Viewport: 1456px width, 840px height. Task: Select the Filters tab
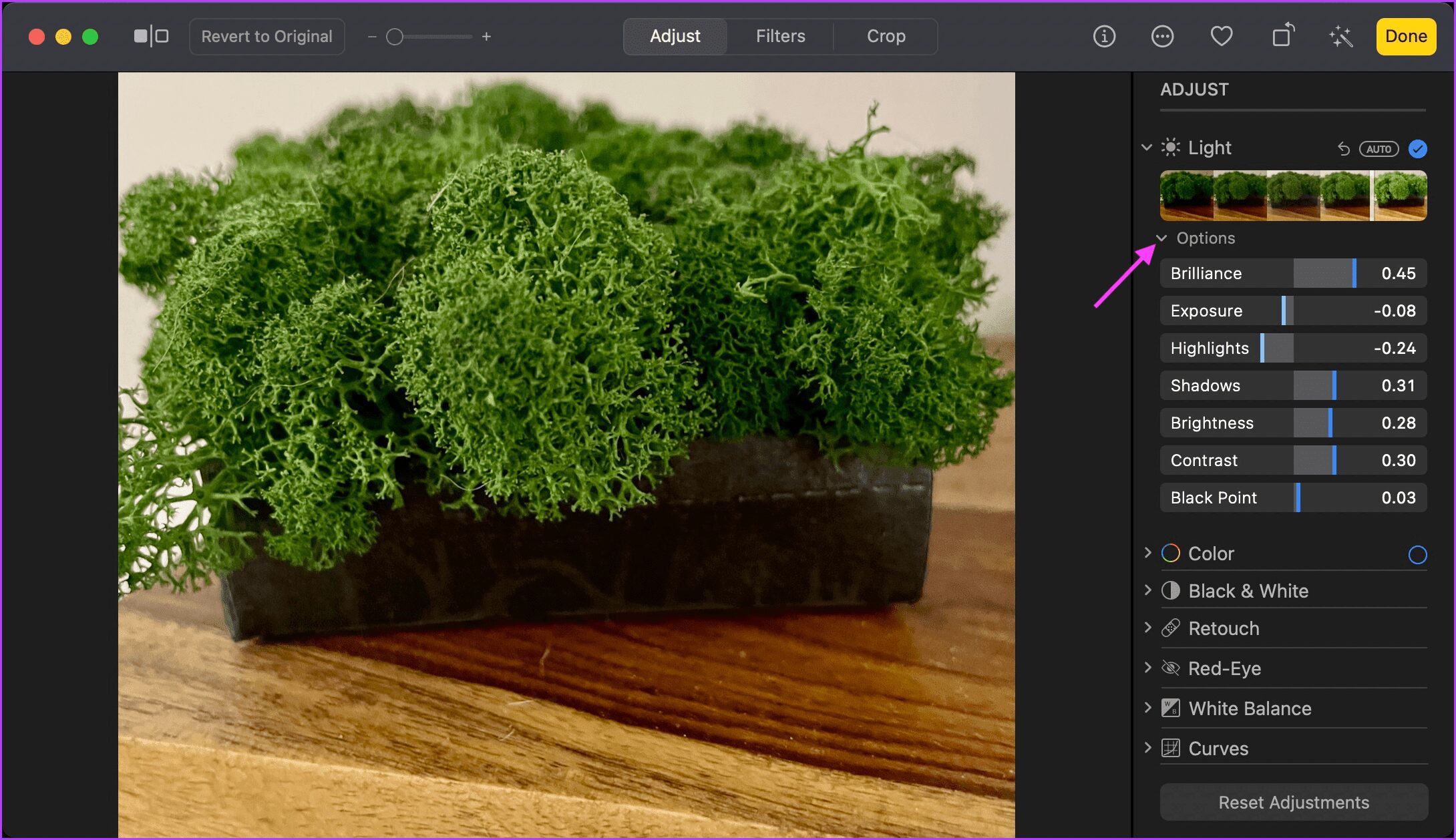tap(780, 35)
